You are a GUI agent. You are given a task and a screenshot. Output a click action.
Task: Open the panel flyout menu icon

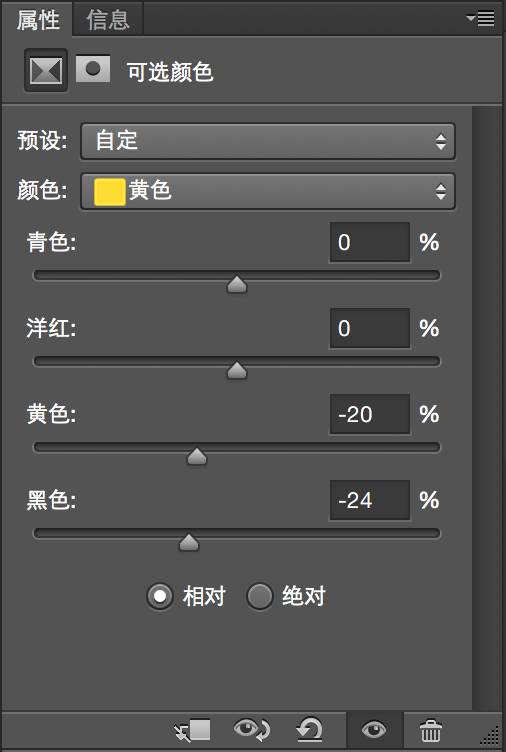pos(481,19)
